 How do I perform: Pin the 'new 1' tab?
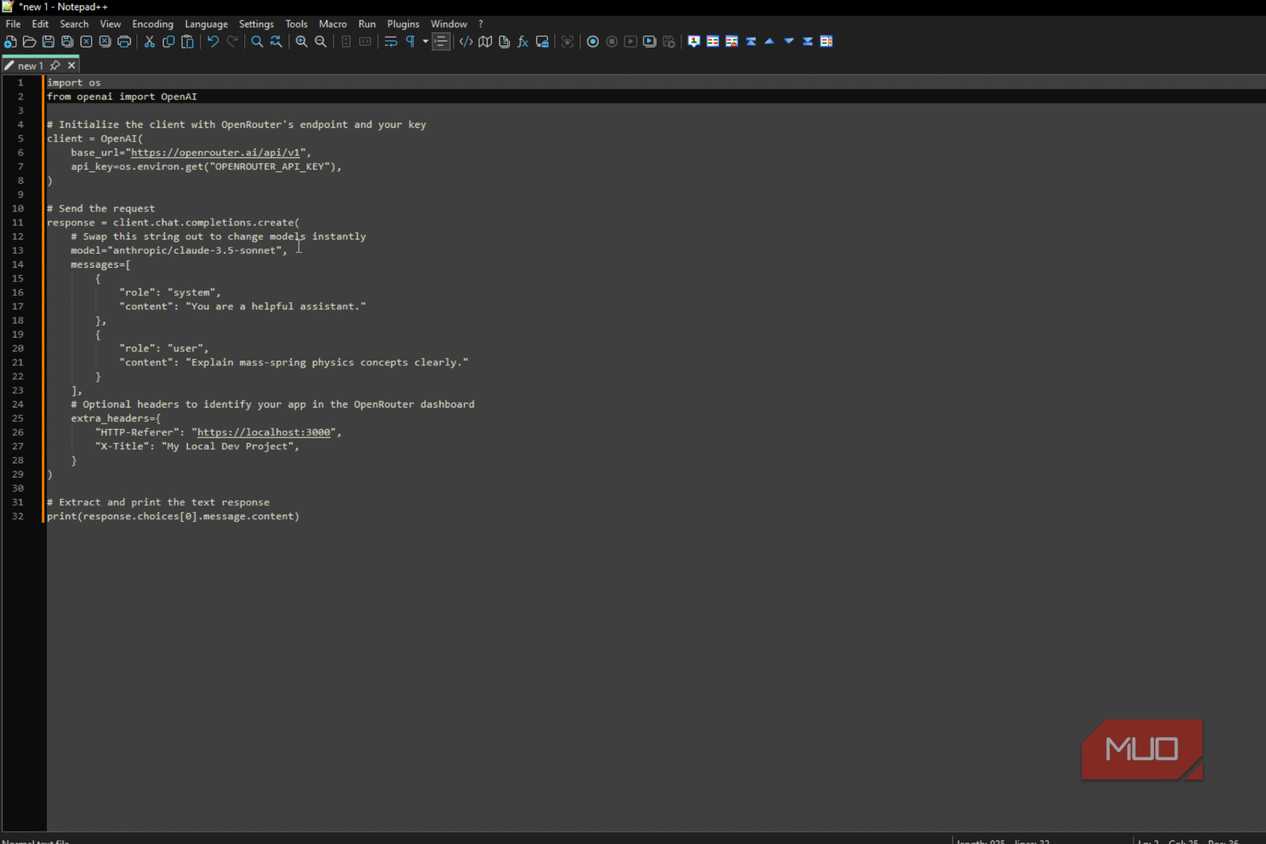[x=55, y=66]
